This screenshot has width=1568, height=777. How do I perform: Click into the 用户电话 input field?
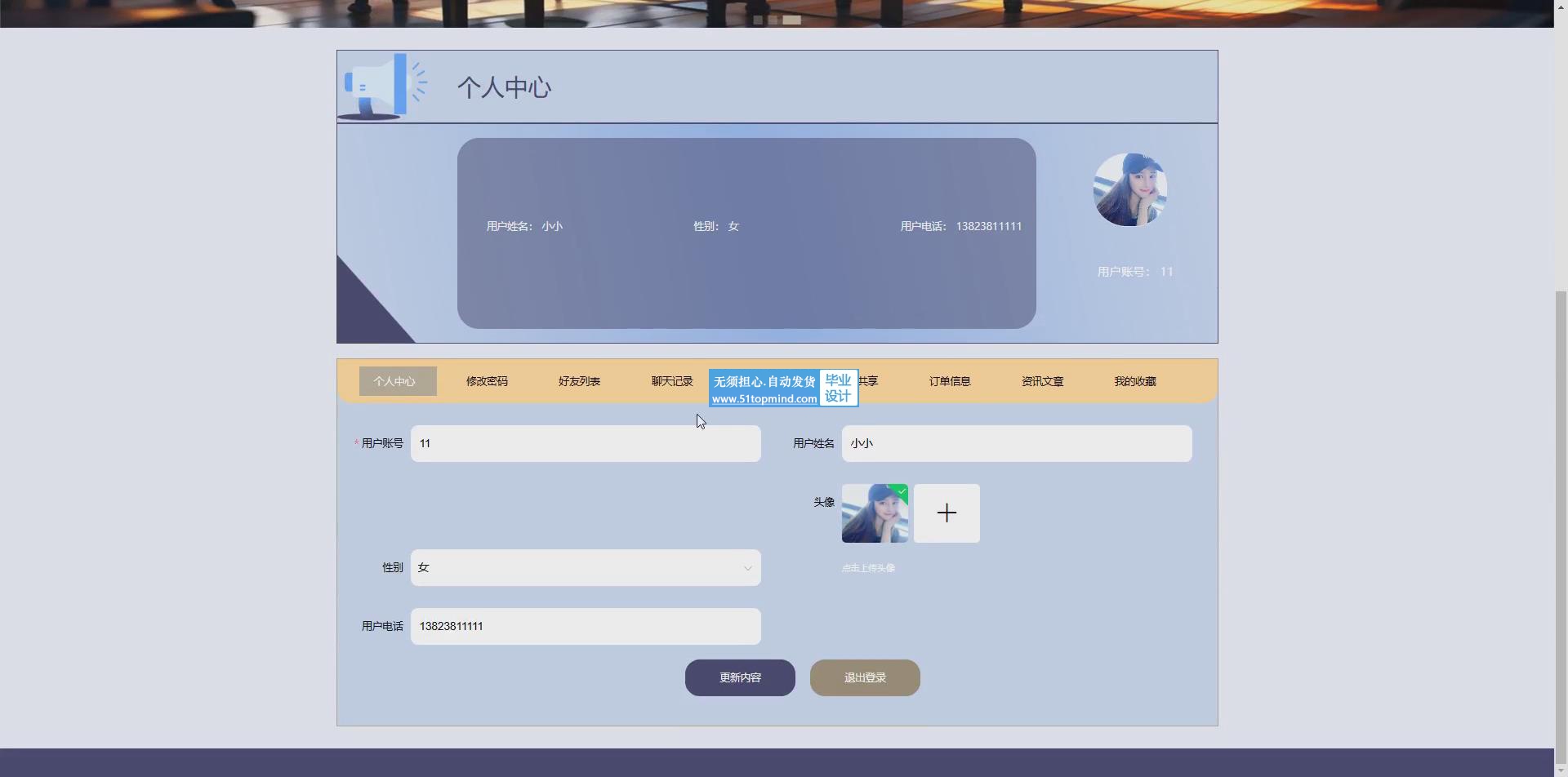click(x=585, y=626)
